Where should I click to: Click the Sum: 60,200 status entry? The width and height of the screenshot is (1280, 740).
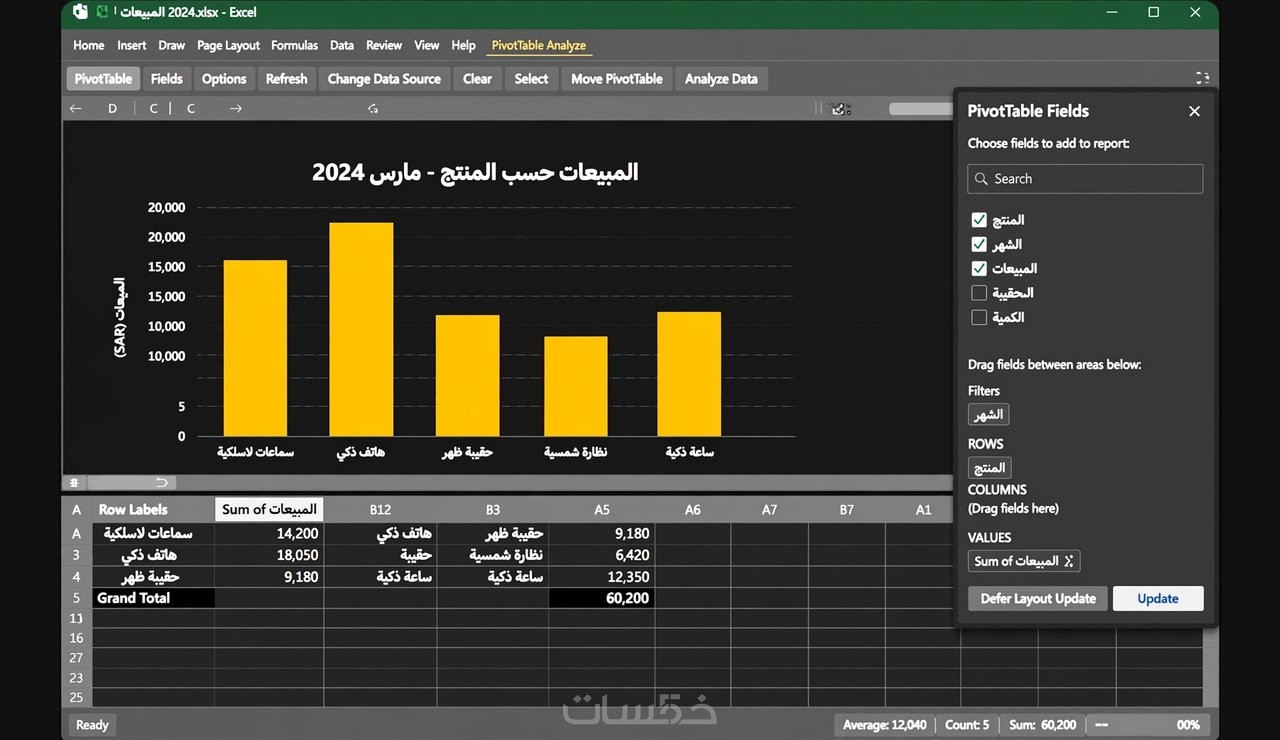pos(1043,725)
